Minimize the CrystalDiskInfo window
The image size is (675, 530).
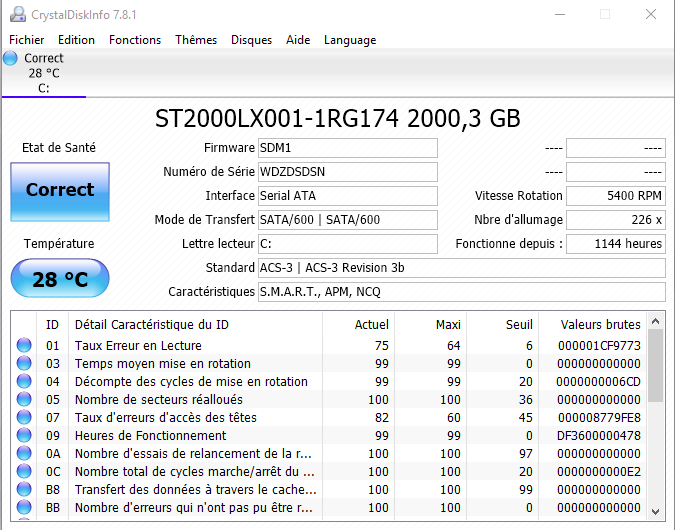[560, 14]
